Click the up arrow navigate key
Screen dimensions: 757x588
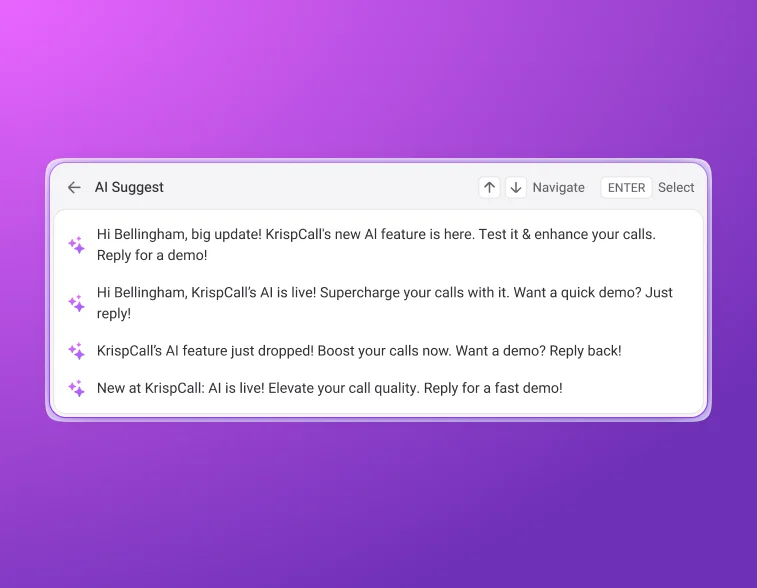(489, 187)
